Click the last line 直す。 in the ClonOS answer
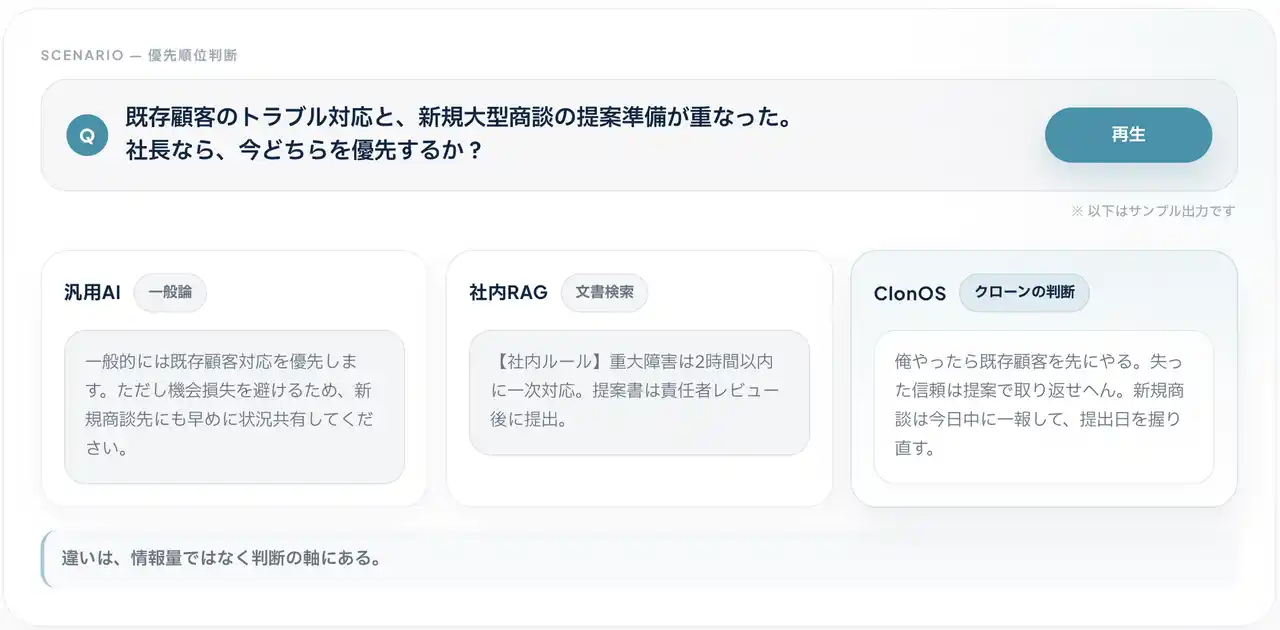This screenshot has height=630, width=1280. [914, 448]
